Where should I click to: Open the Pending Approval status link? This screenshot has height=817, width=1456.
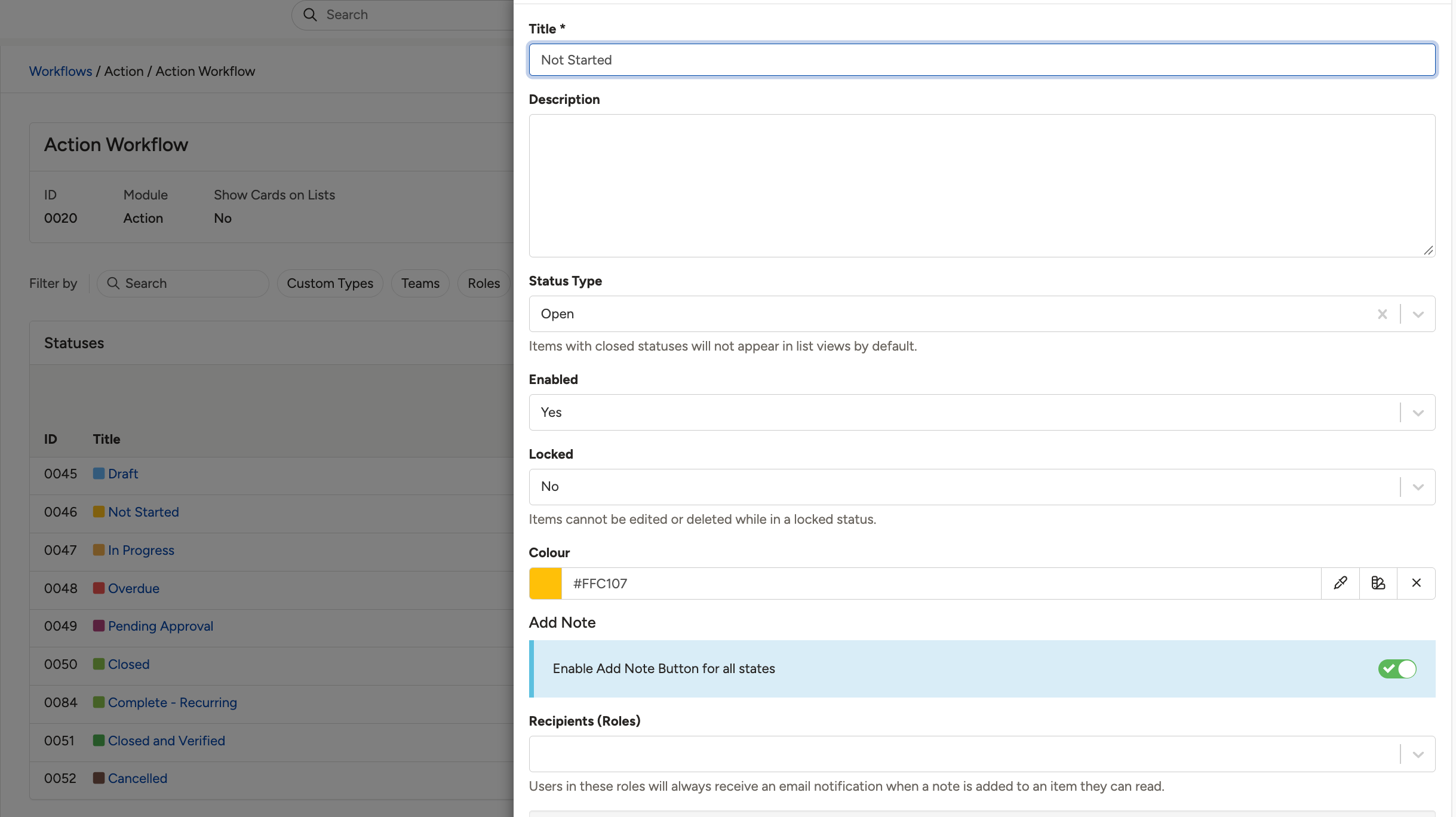(x=161, y=626)
